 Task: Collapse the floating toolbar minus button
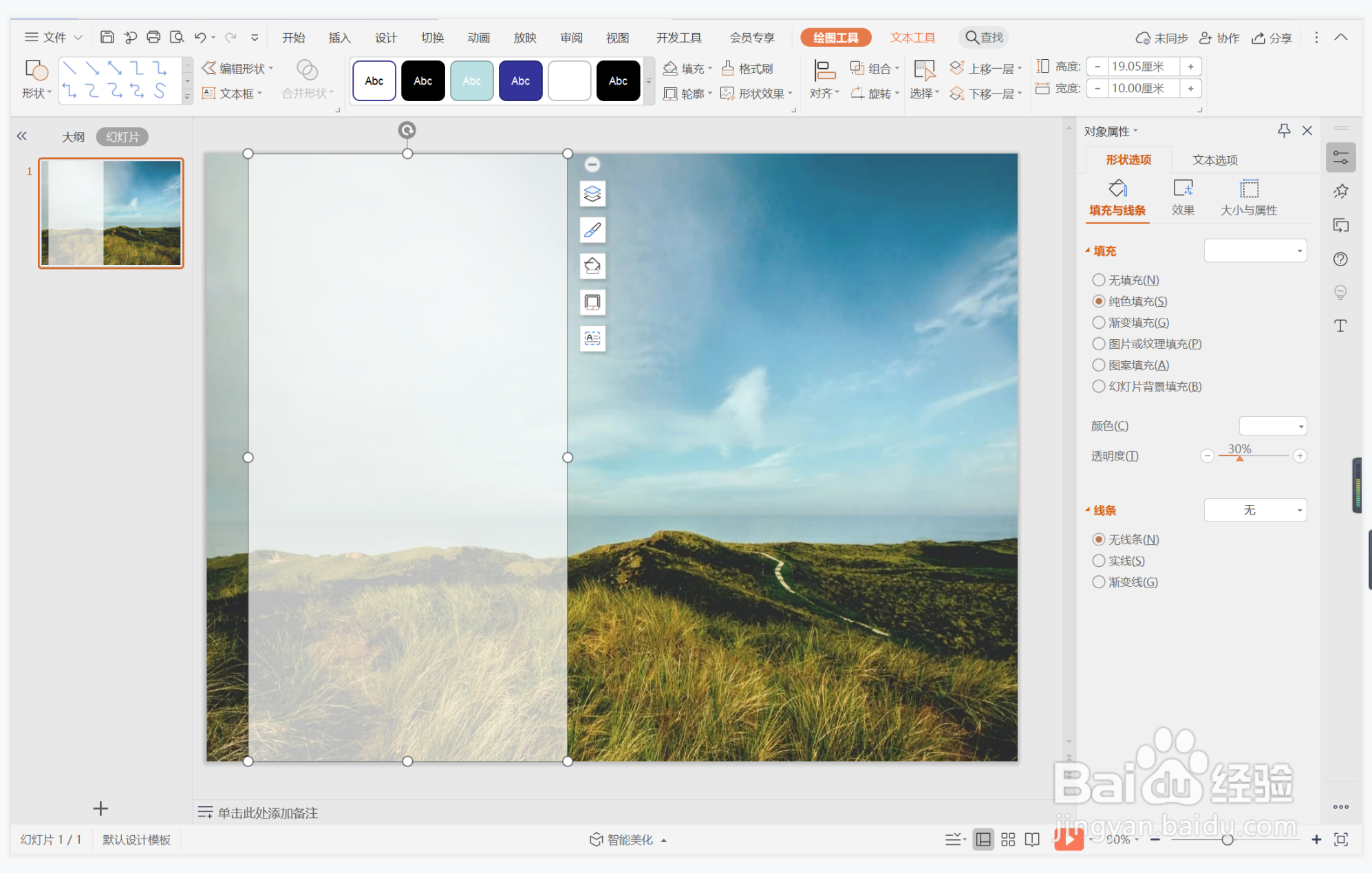(592, 164)
